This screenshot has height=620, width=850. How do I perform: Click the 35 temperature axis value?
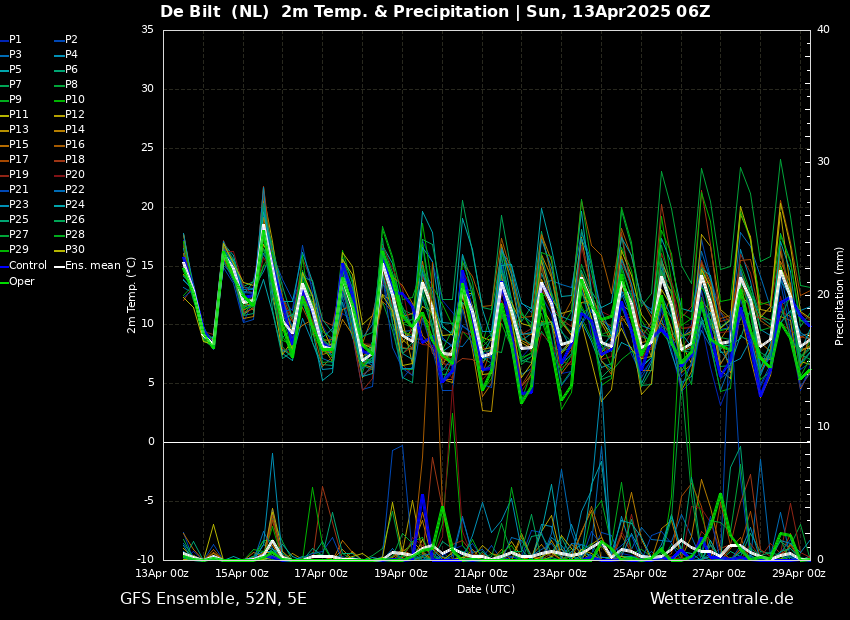click(x=147, y=29)
